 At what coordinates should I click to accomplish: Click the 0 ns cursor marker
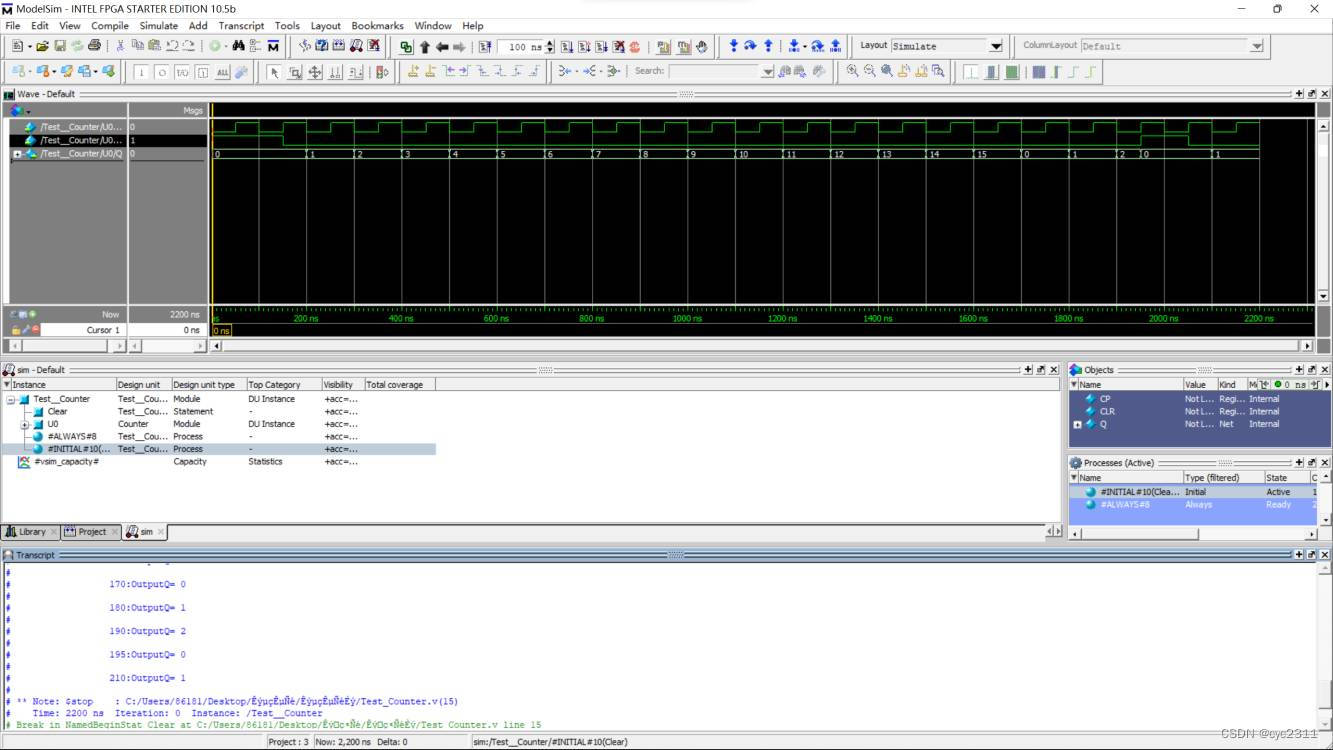(x=221, y=330)
